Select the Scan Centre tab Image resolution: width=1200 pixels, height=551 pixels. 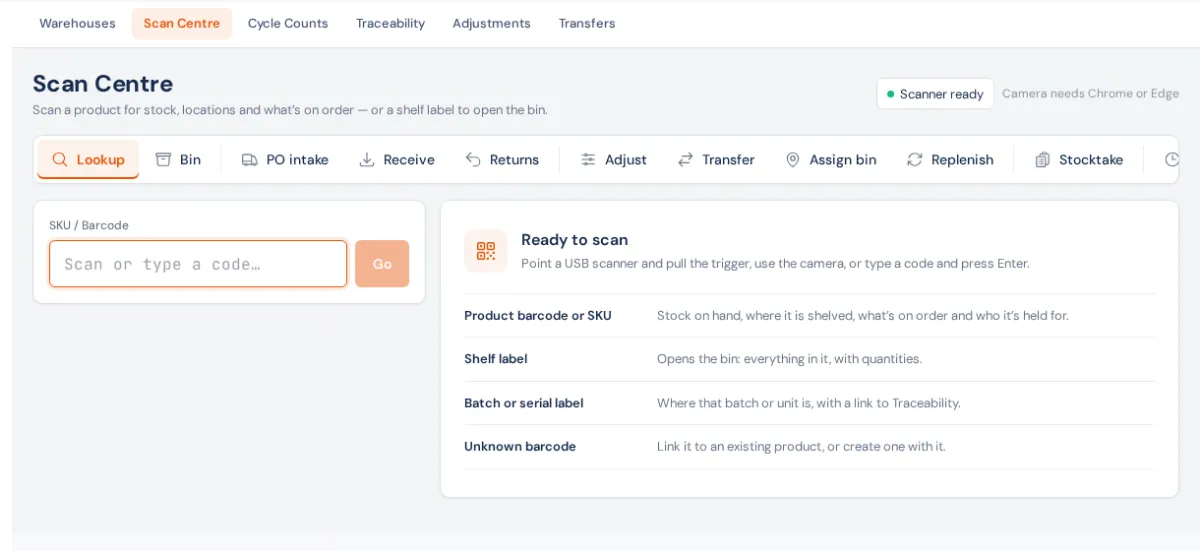pyautogui.click(x=182, y=23)
